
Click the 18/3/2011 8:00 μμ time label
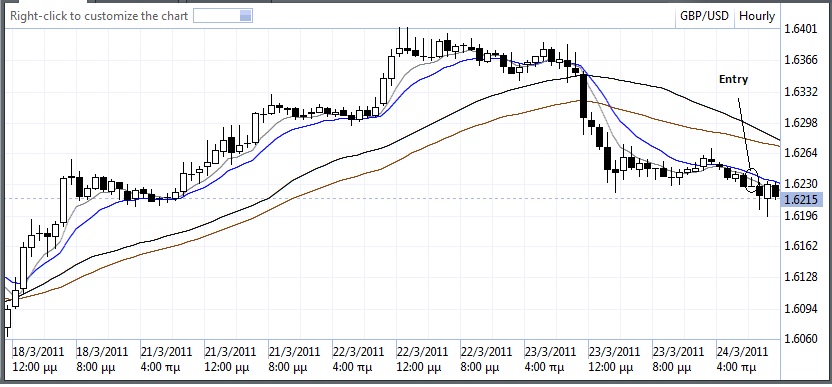[102, 359]
